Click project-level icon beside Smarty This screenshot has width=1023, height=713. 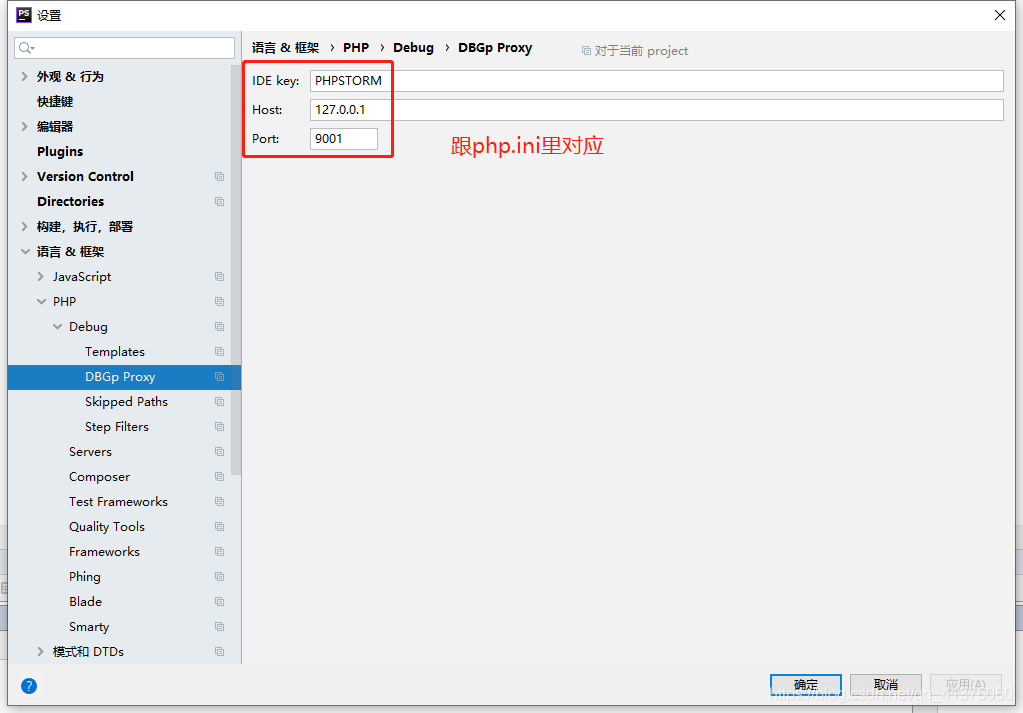pyautogui.click(x=219, y=627)
